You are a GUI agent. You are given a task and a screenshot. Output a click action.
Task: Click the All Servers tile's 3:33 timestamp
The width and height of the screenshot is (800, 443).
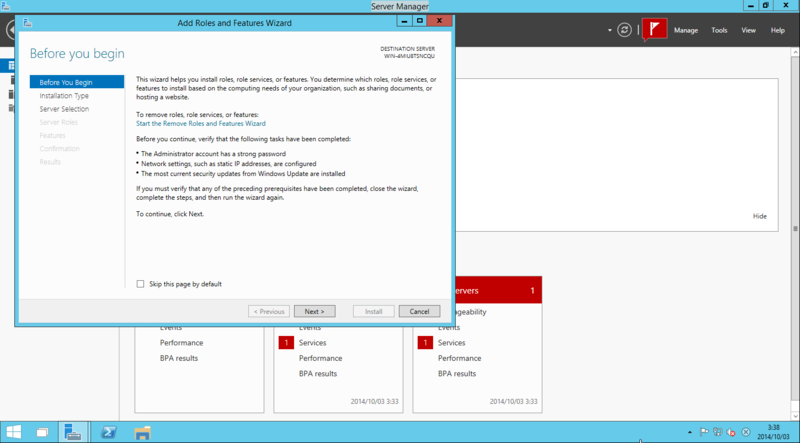click(x=513, y=402)
